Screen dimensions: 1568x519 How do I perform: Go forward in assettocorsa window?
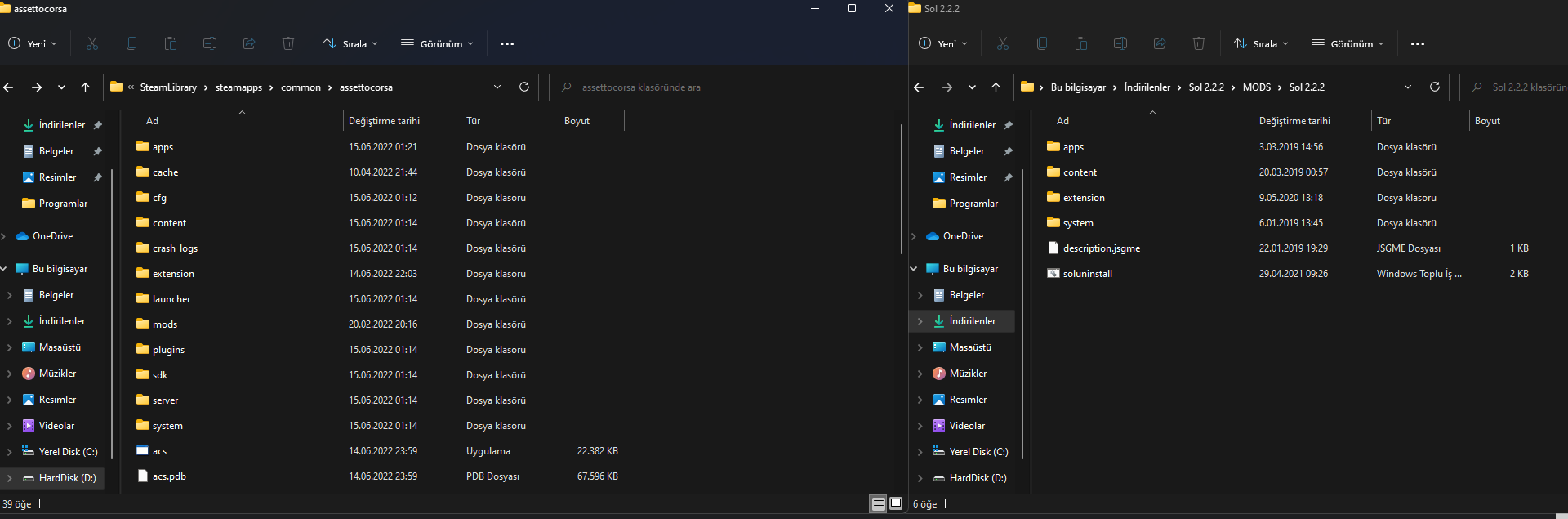[37, 87]
